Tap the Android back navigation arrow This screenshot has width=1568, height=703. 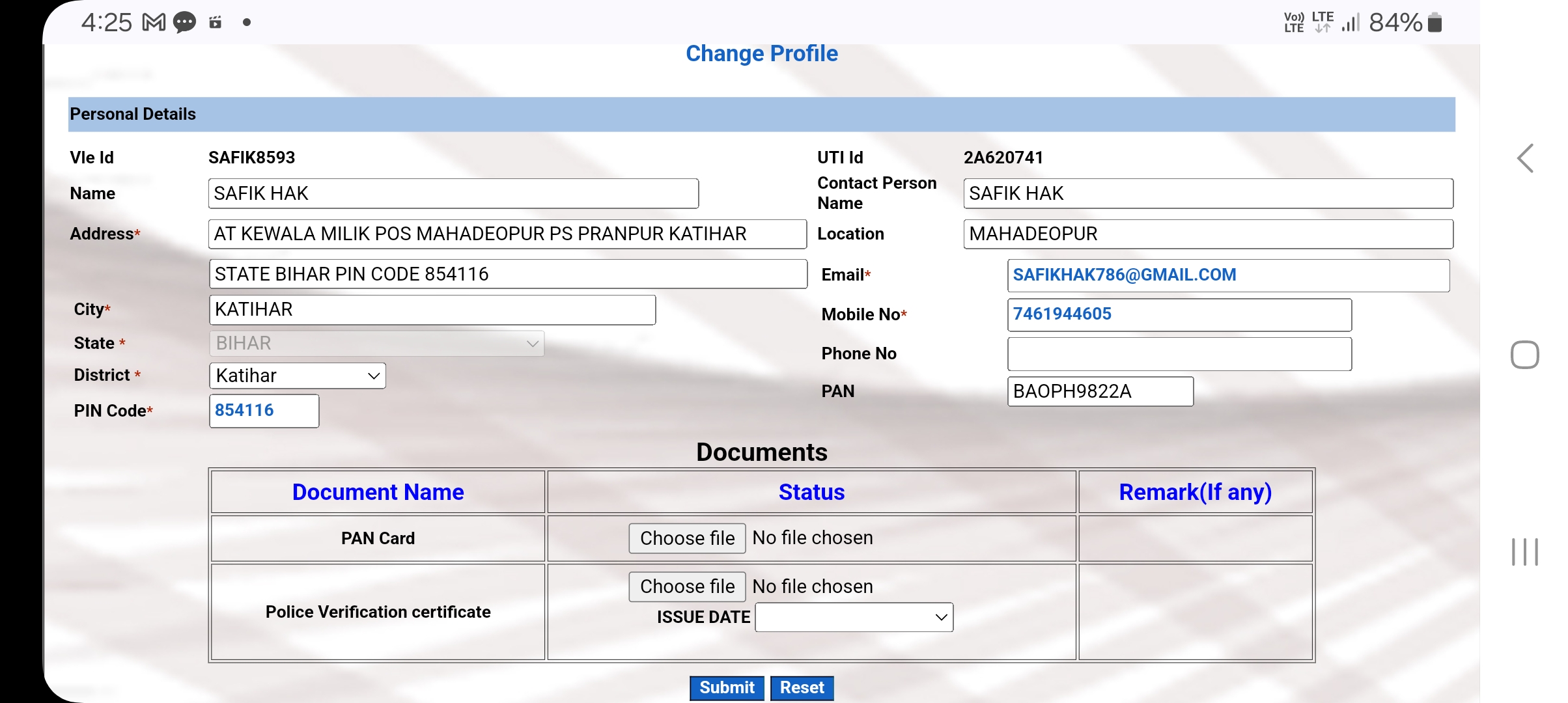[1525, 158]
